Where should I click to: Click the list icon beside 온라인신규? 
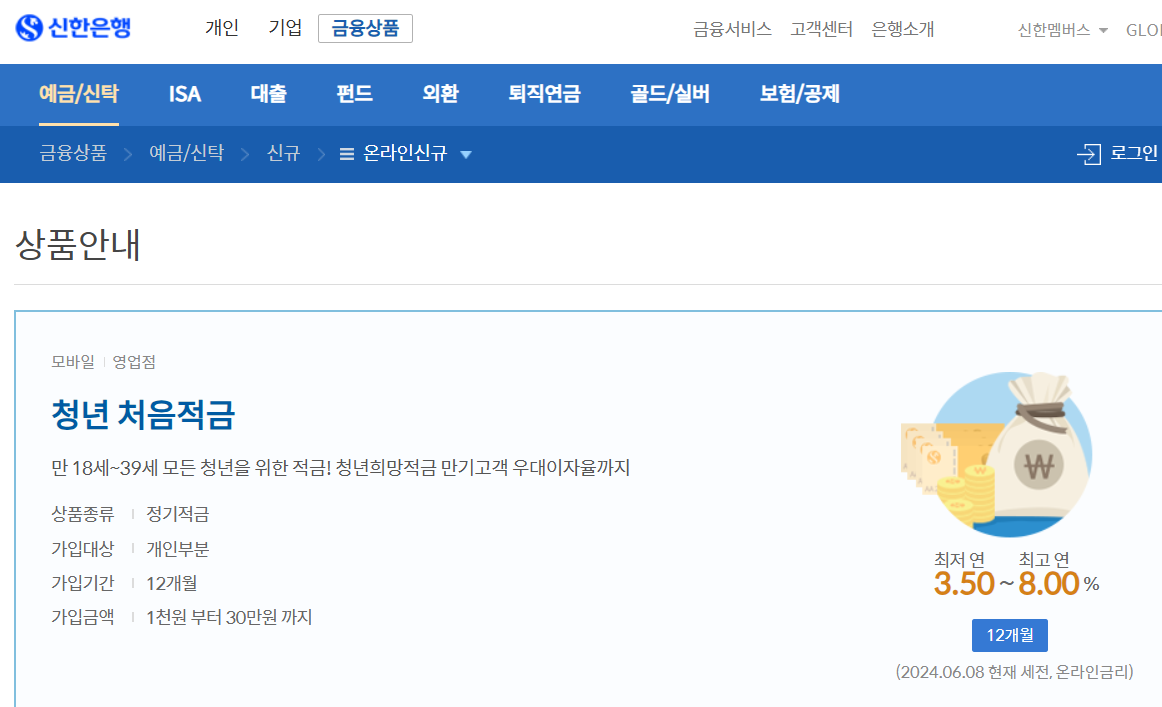point(345,154)
